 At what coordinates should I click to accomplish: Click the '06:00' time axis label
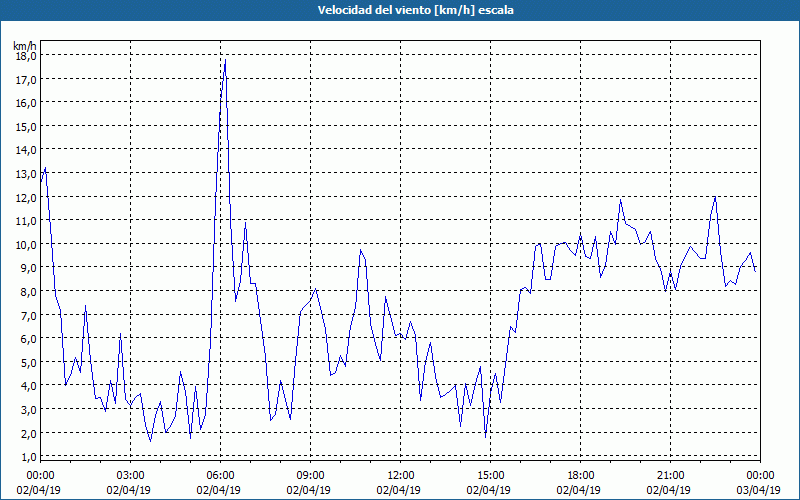pyautogui.click(x=220, y=476)
